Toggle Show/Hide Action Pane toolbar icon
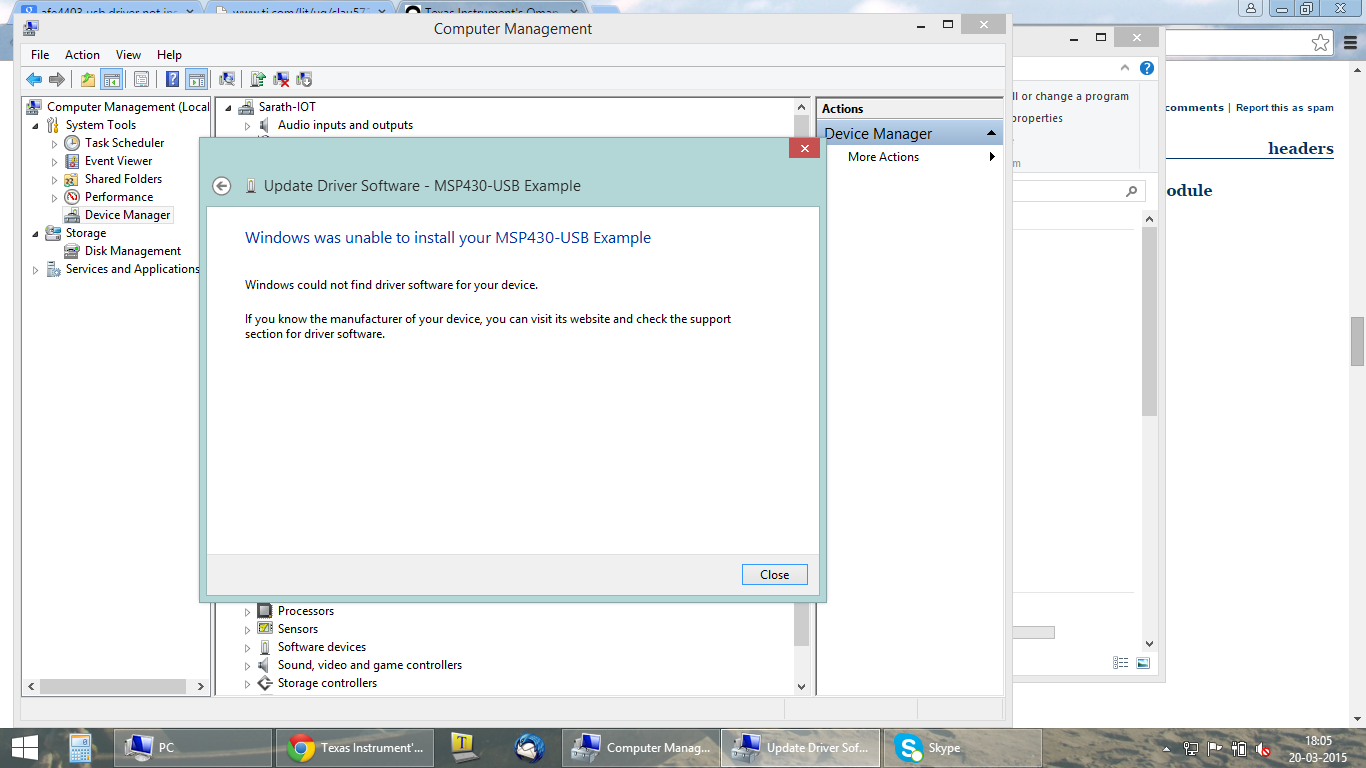Image resolution: width=1366 pixels, height=768 pixels. pos(196,79)
